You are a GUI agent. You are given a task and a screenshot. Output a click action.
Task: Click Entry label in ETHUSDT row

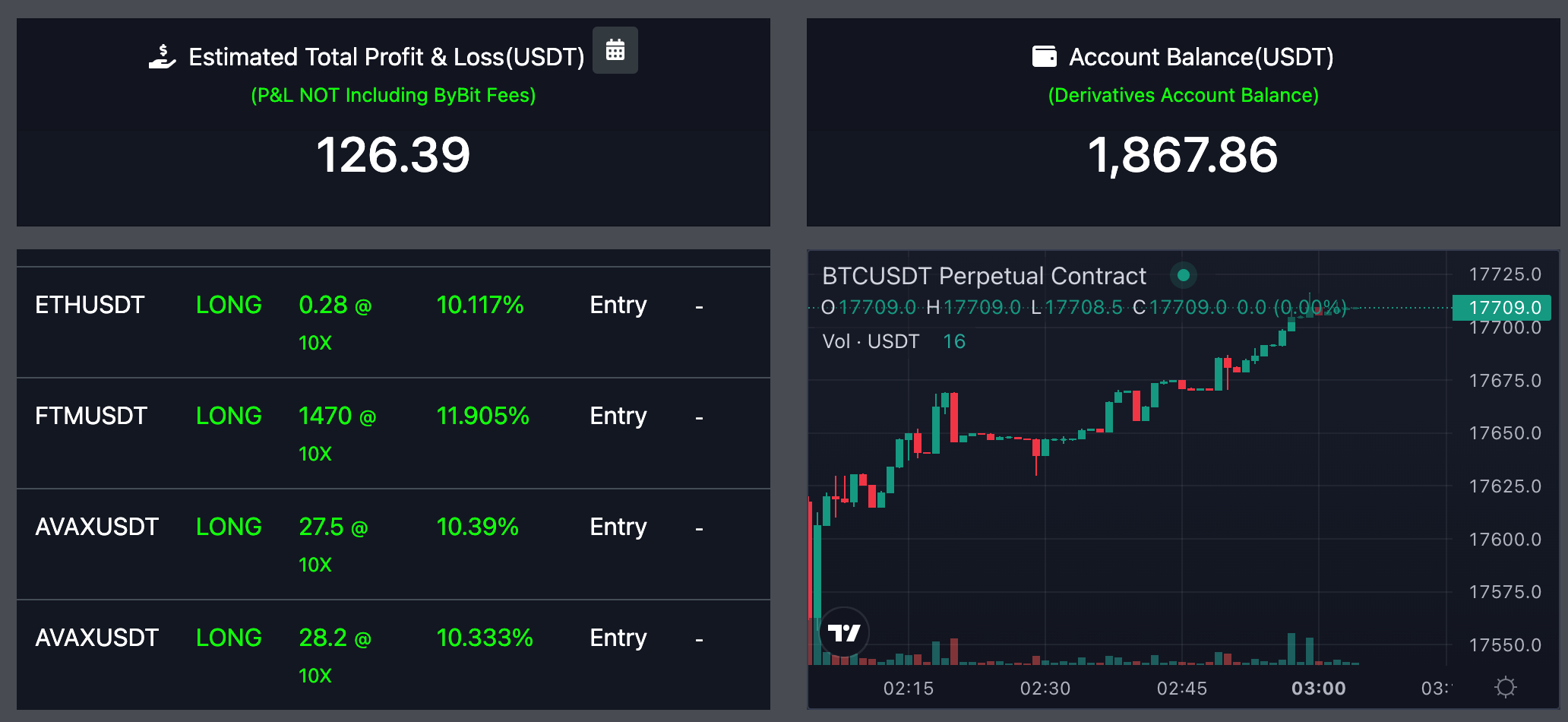[618, 306]
